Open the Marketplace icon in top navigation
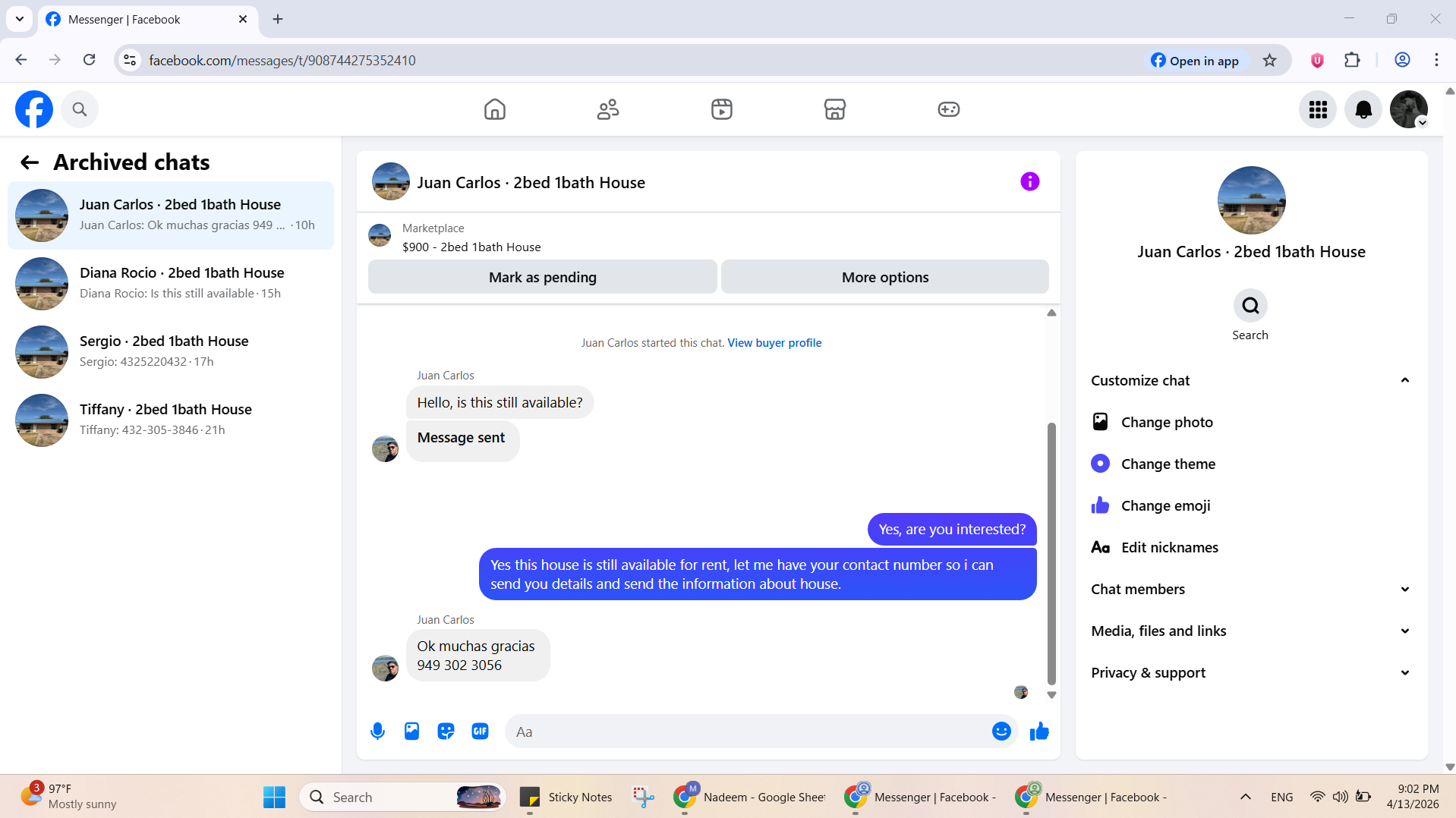The image size is (1456, 818). coord(834,109)
